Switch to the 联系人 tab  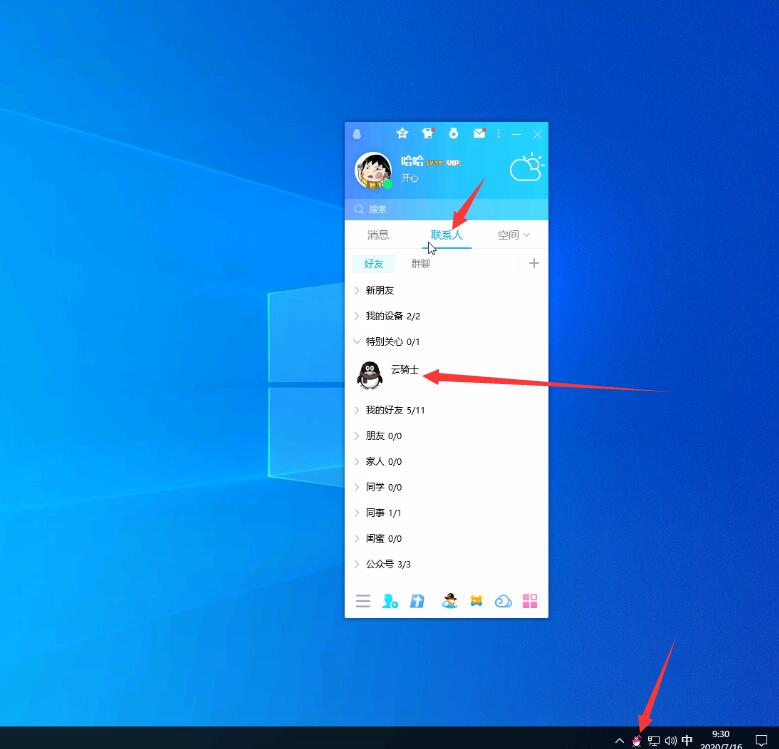point(447,235)
